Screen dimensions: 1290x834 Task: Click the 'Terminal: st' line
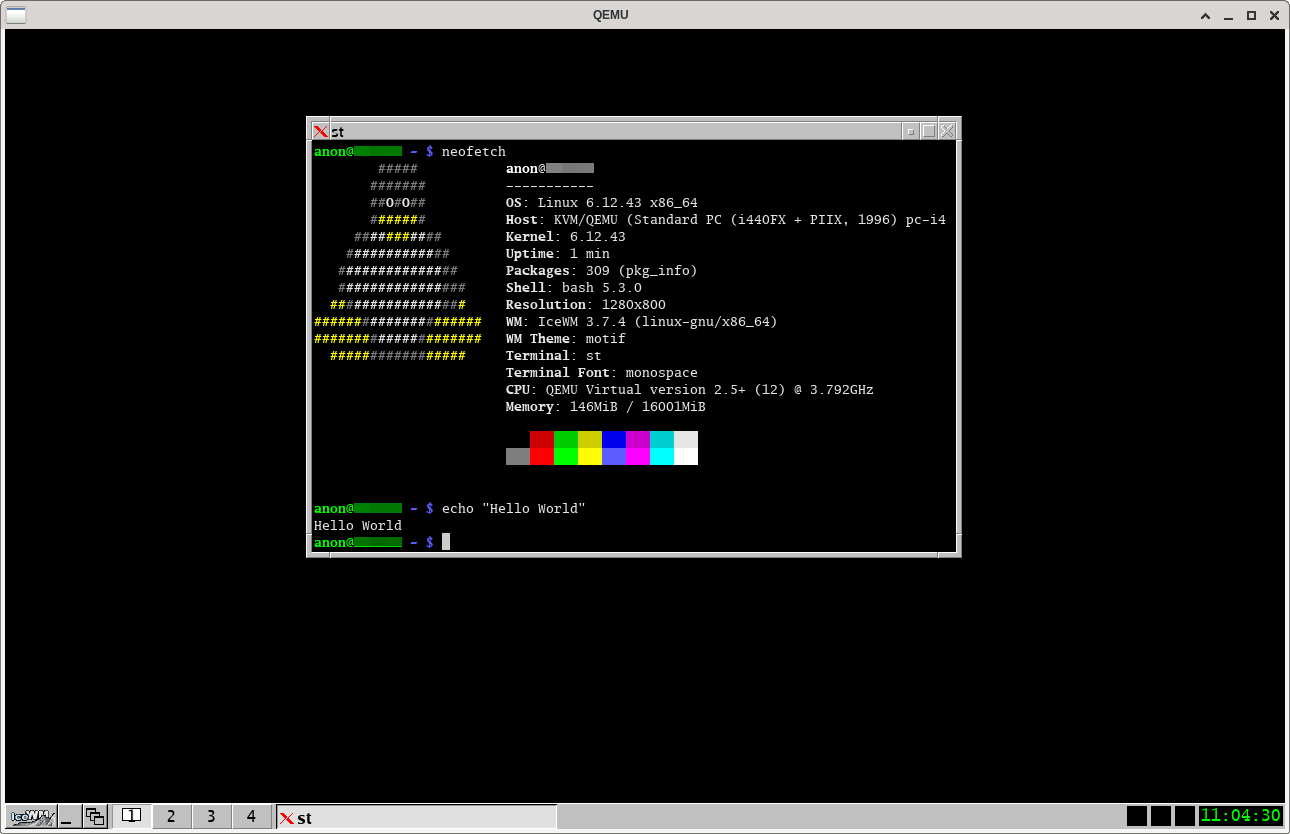[554, 356]
